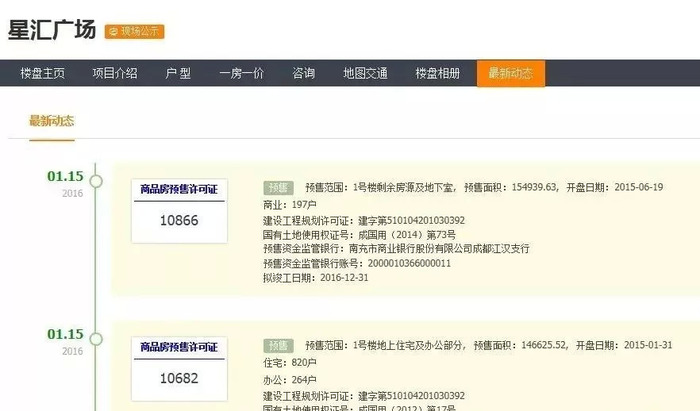Click the 预售 tag in the 10866 entry
This screenshot has width=700, height=411.
point(278,187)
